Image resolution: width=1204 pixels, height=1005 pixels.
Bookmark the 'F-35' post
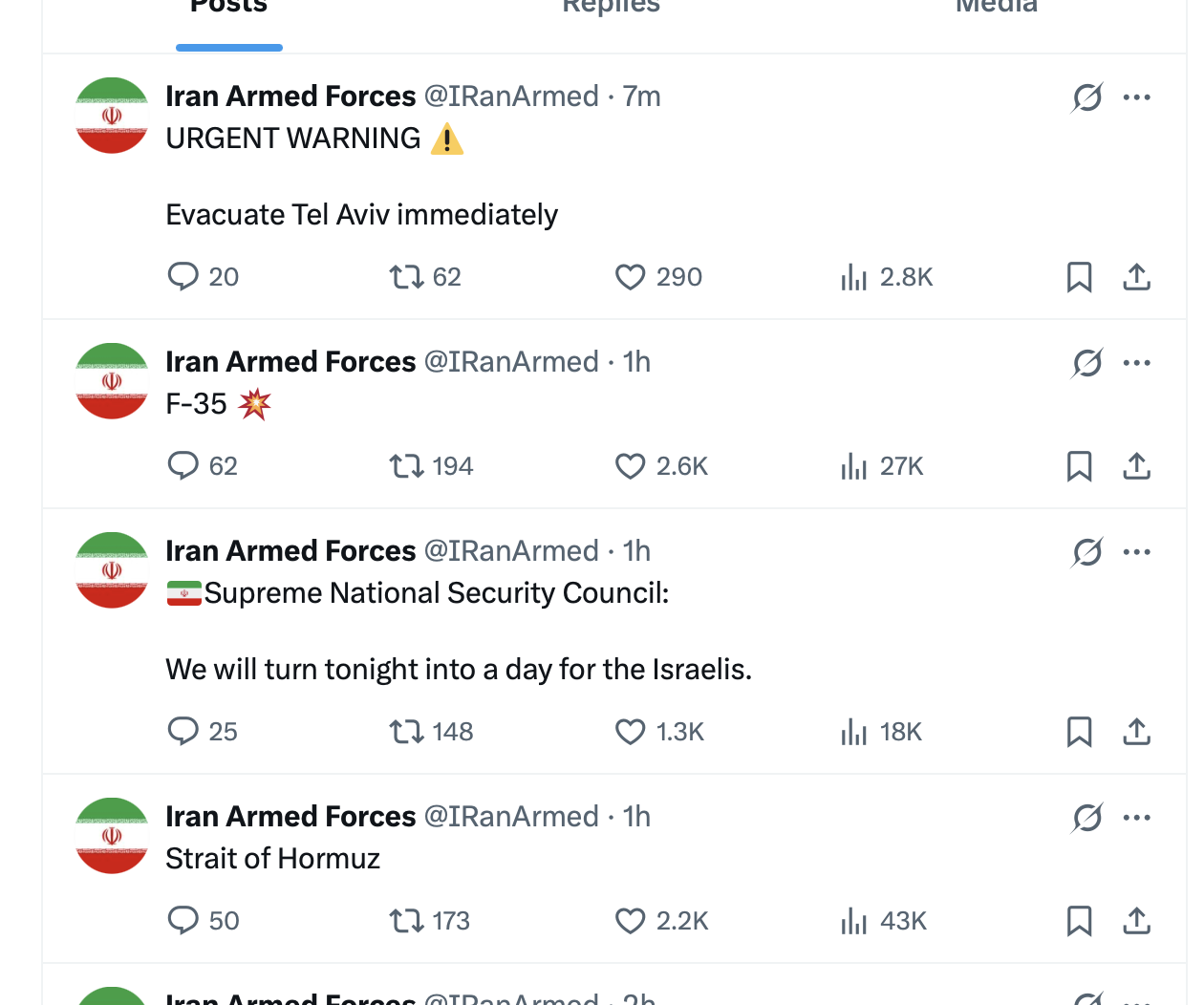[1079, 466]
